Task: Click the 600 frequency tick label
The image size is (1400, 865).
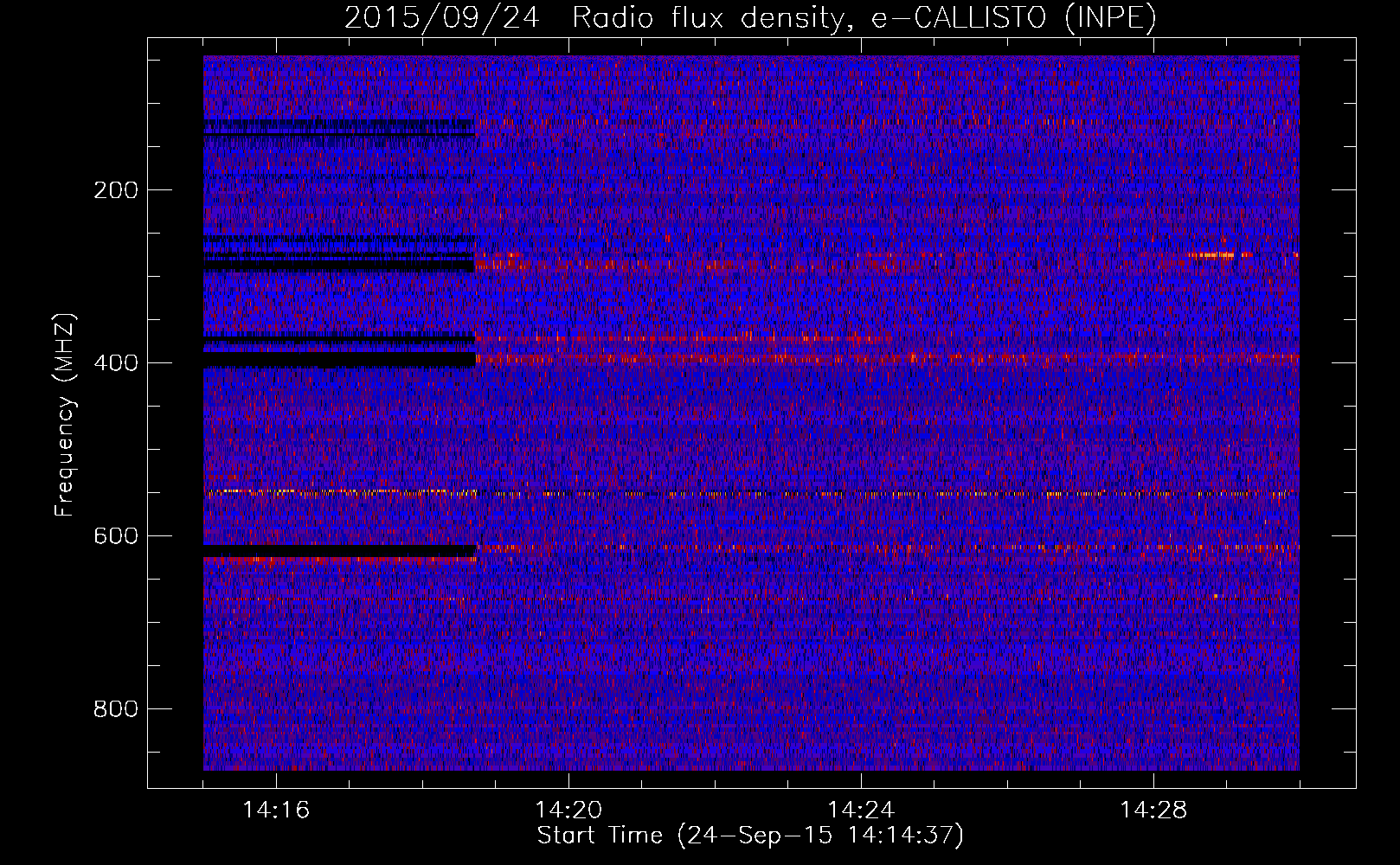Action: click(x=116, y=536)
